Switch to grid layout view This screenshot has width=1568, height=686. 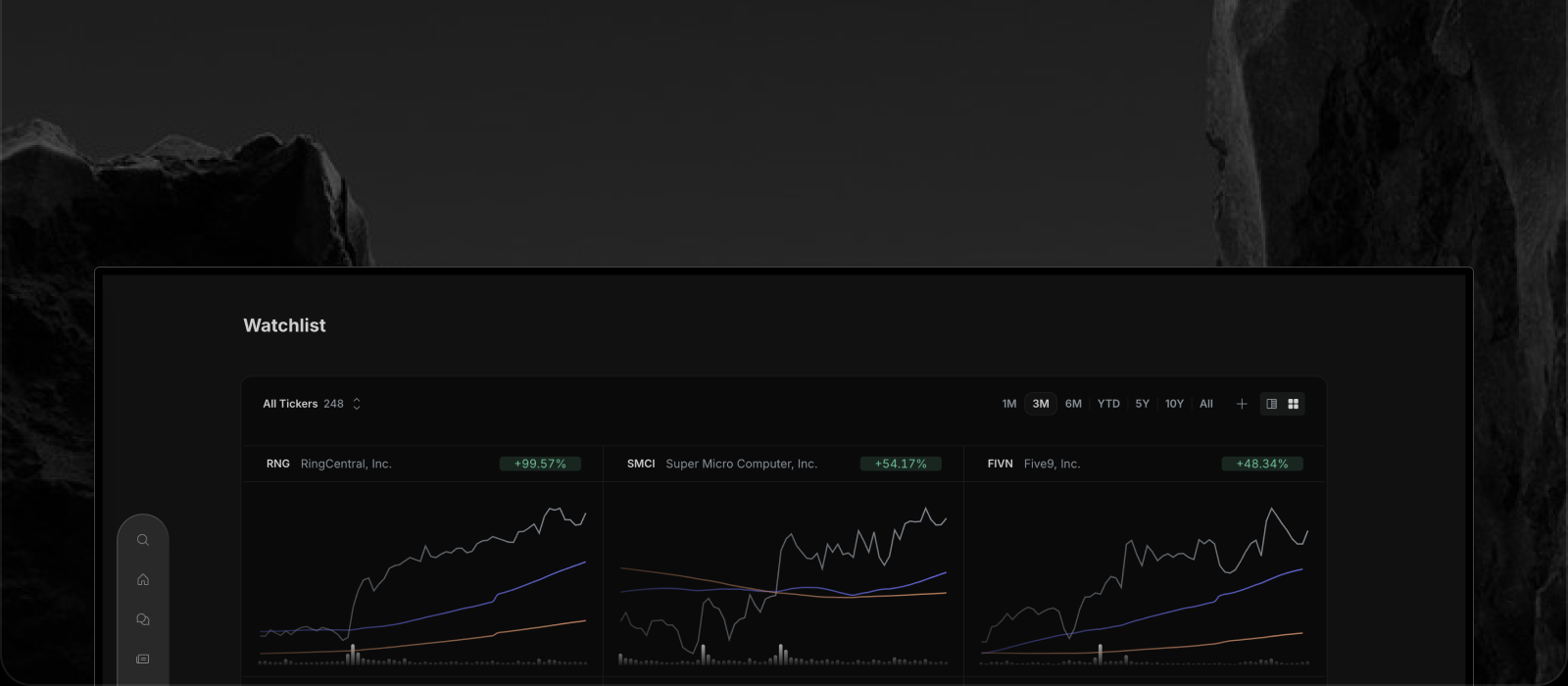pos(1294,404)
